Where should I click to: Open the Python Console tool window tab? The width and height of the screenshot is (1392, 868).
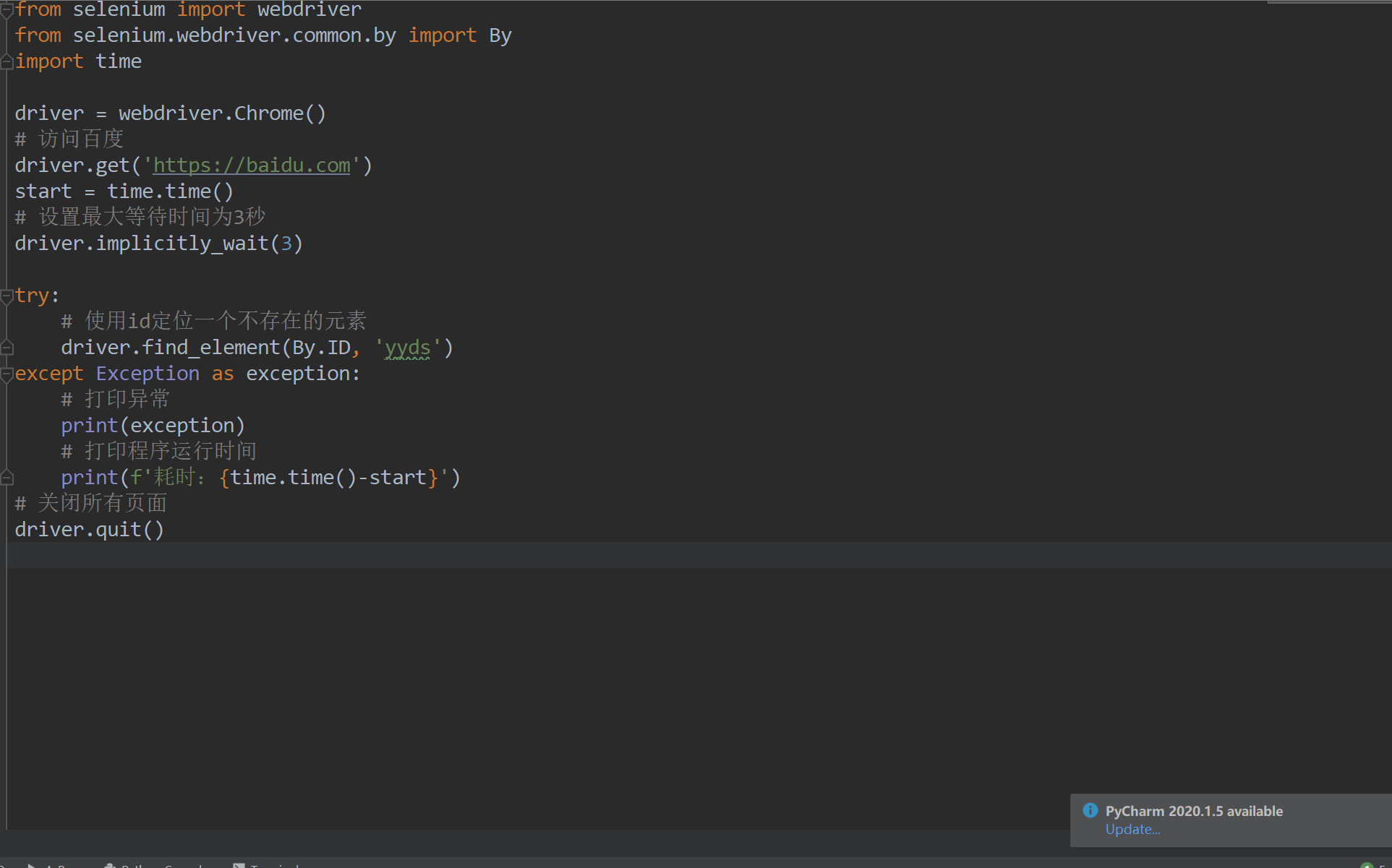tap(163, 865)
